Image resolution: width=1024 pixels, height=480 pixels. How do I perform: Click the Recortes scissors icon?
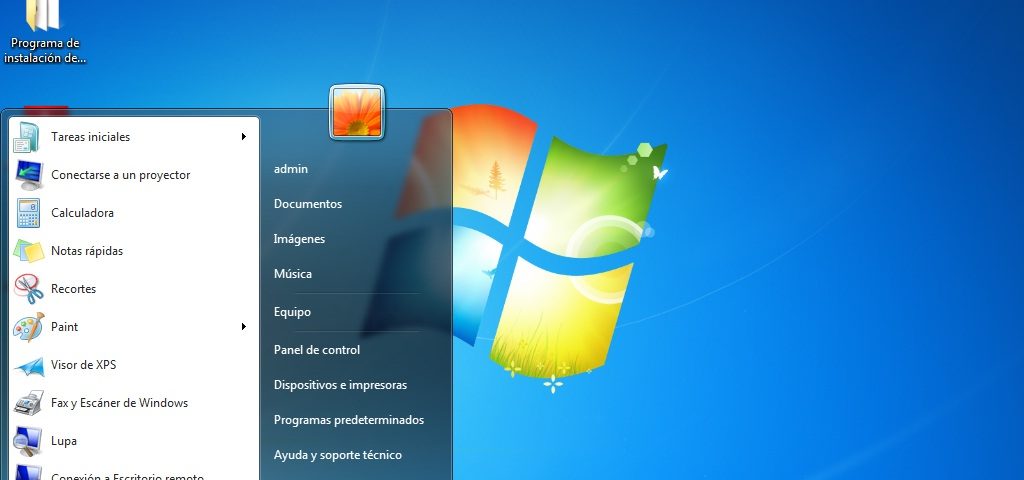(x=29, y=289)
